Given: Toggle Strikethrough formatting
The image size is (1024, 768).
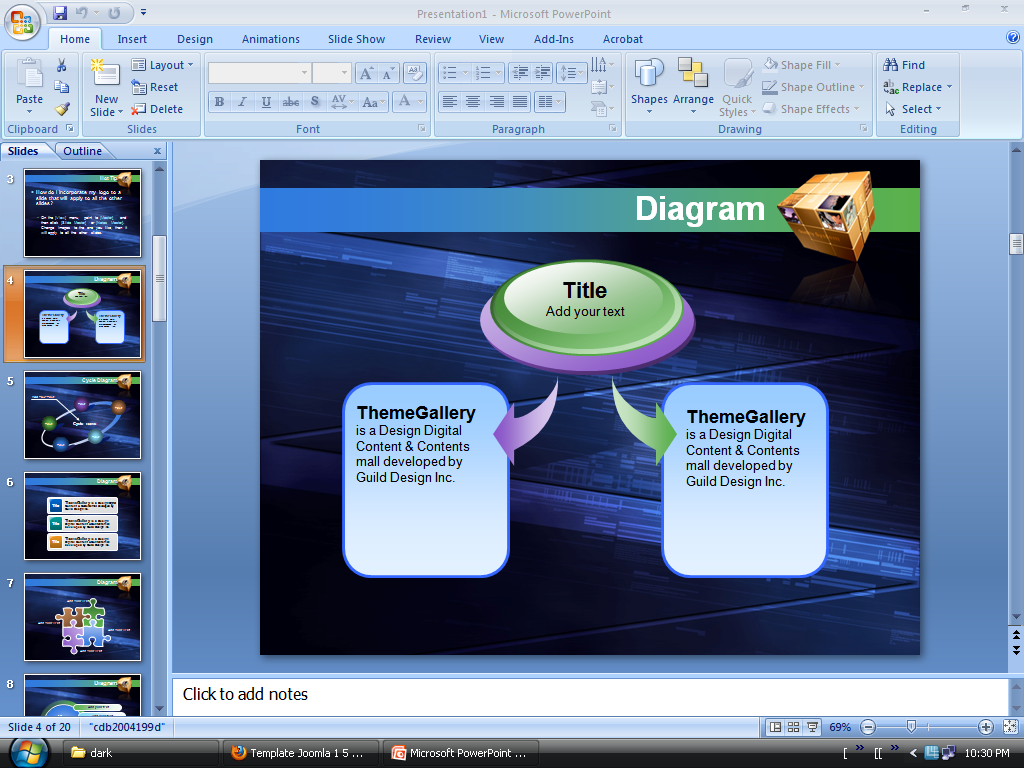Looking at the screenshot, I should click(x=291, y=102).
